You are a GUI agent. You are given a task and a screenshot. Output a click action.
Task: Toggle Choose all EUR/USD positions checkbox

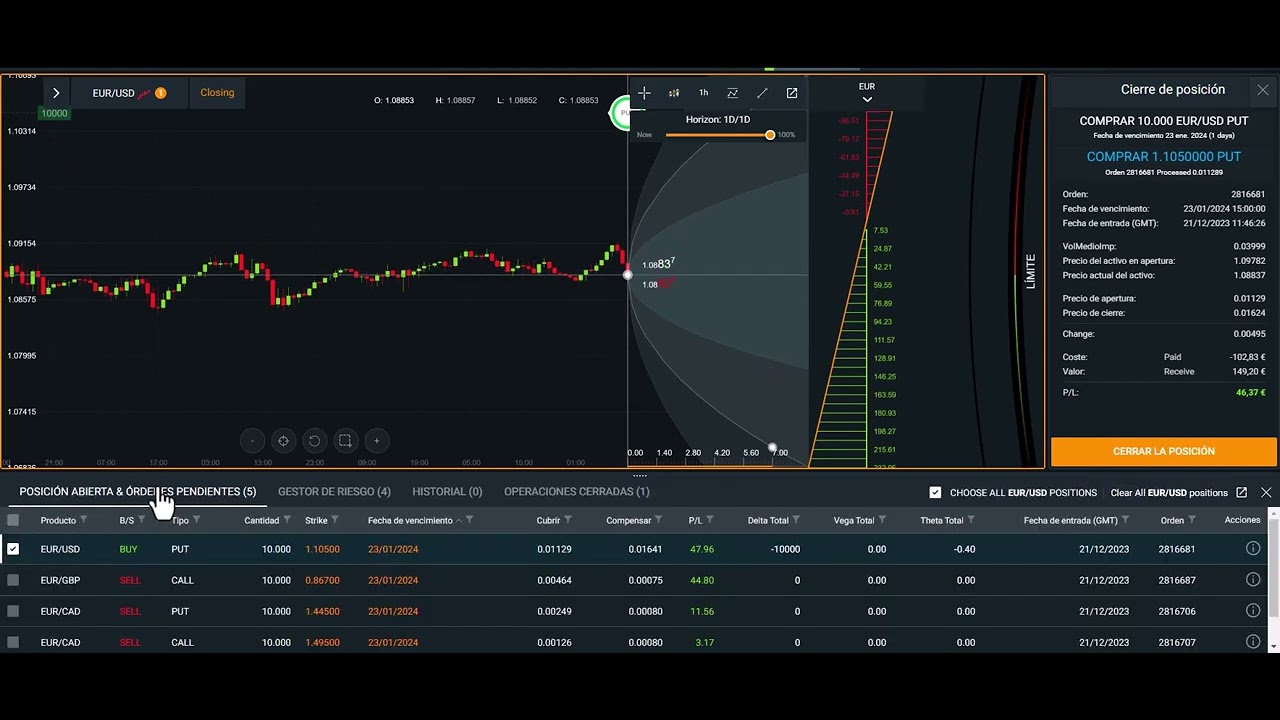coord(935,493)
